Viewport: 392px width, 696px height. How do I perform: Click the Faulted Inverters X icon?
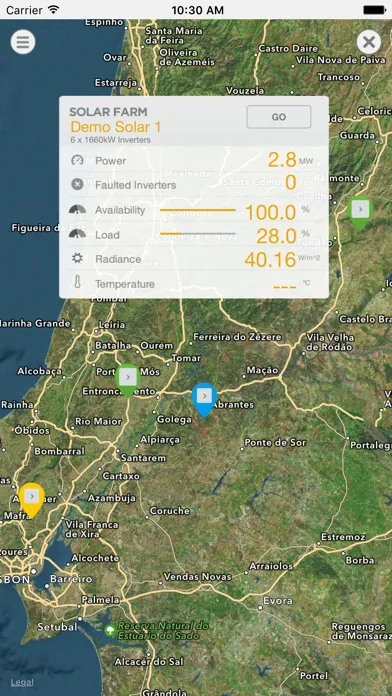coord(77,184)
